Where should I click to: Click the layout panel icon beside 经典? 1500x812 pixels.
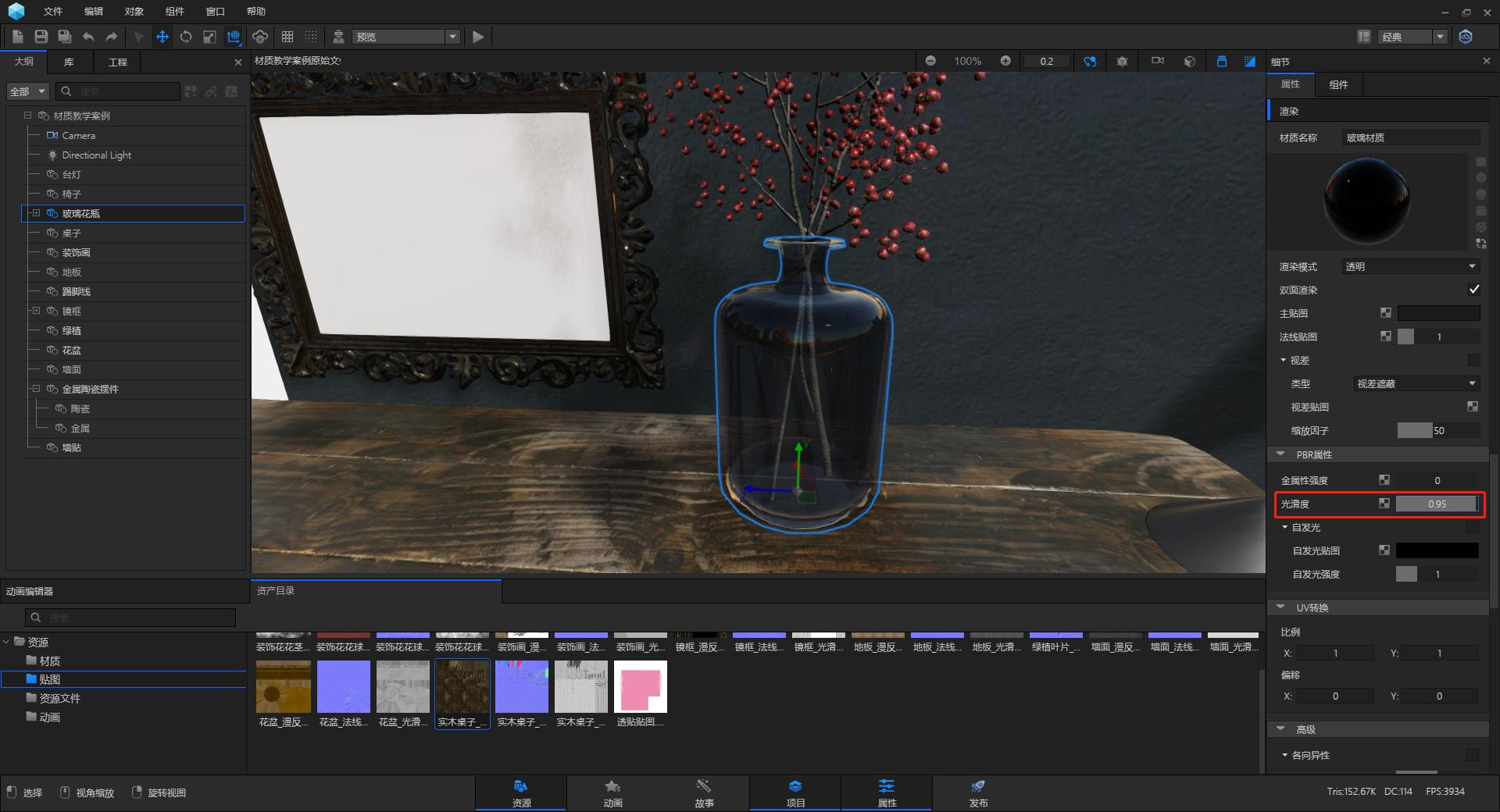click(x=1364, y=37)
